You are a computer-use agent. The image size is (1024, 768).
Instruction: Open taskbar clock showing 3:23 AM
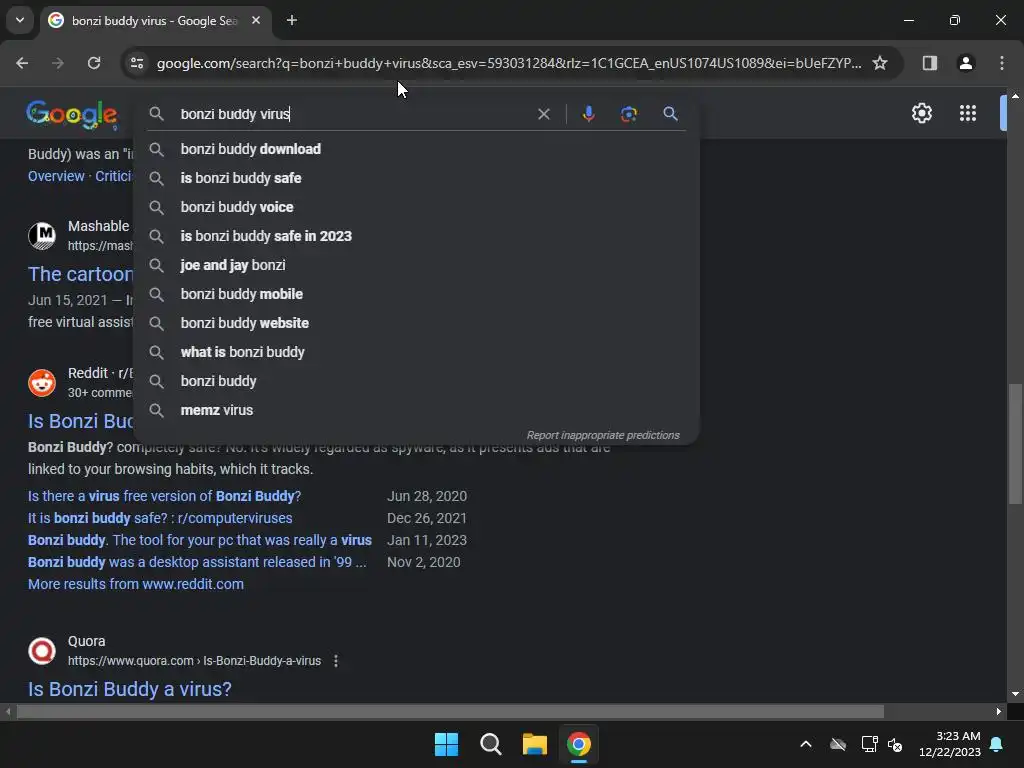pos(950,744)
